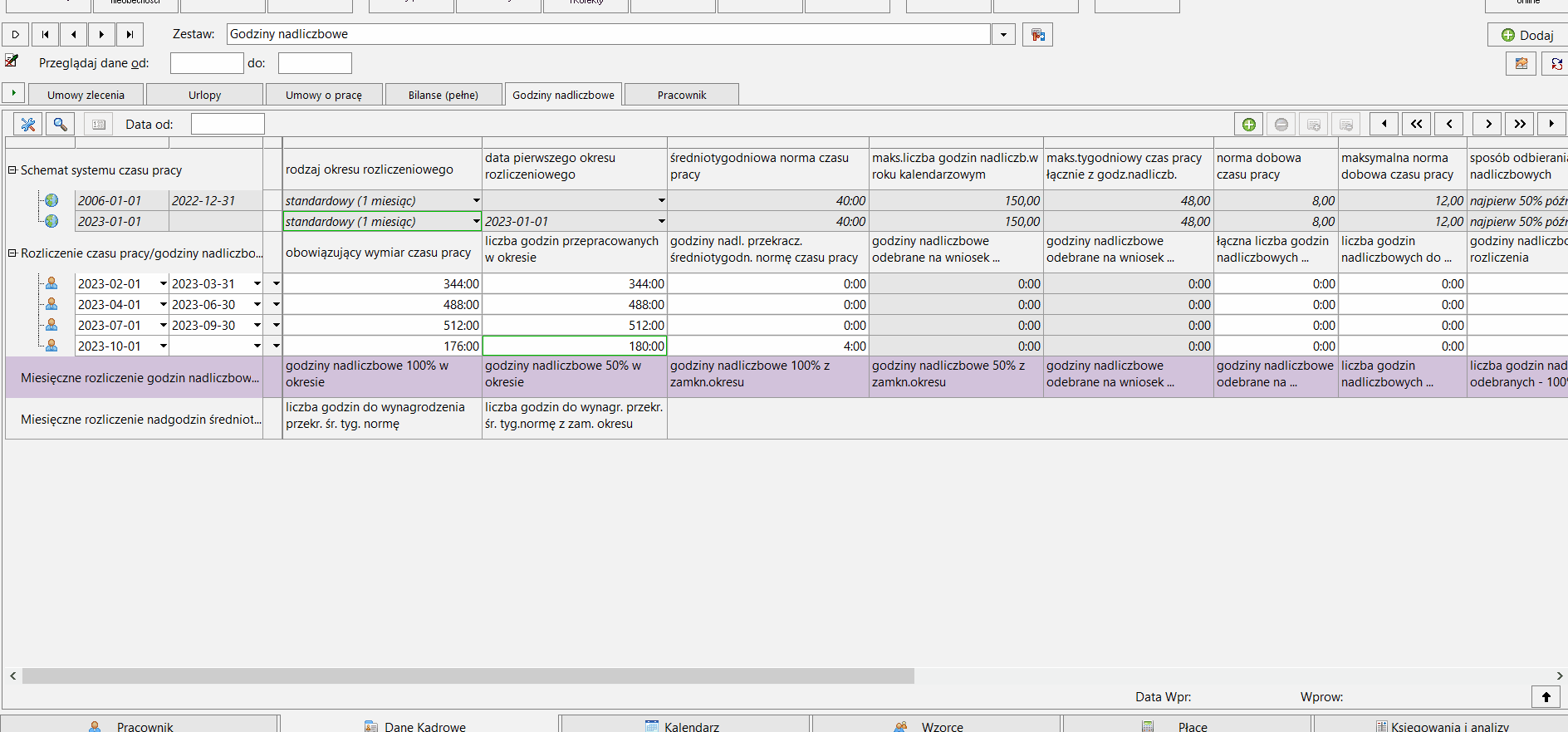Click the single left chevron button
The width and height of the screenshot is (1568, 732).
(x=1449, y=124)
